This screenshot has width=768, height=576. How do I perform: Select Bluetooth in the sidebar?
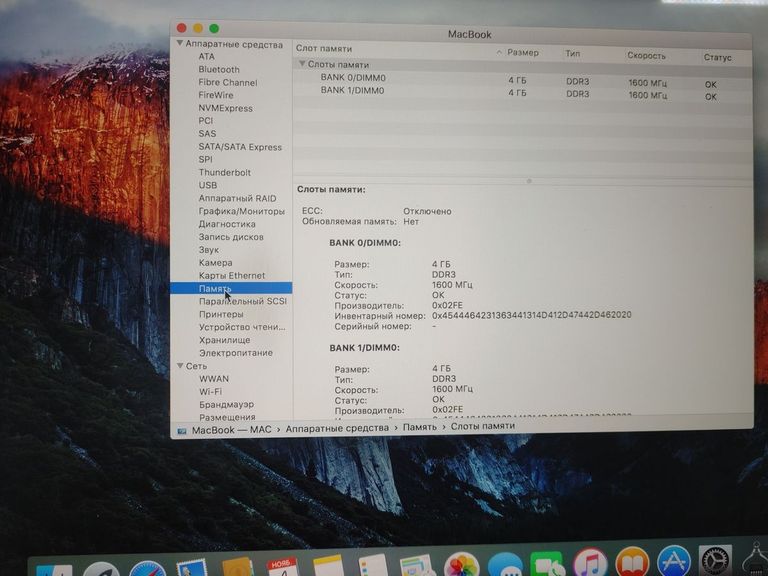(x=219, y=70)
